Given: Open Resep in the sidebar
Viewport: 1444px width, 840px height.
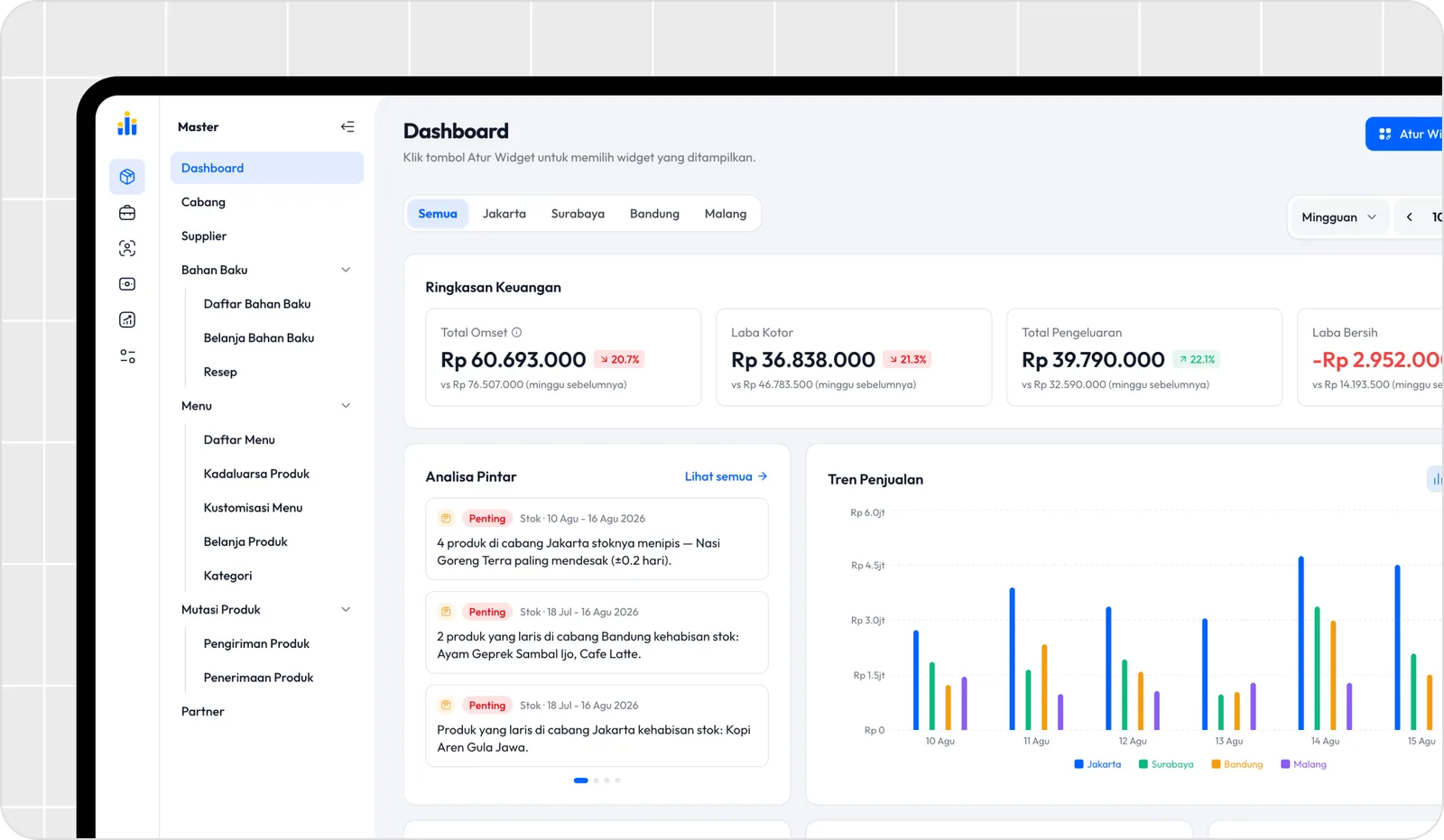Looking at the screenshot, I should click(220, 372).
